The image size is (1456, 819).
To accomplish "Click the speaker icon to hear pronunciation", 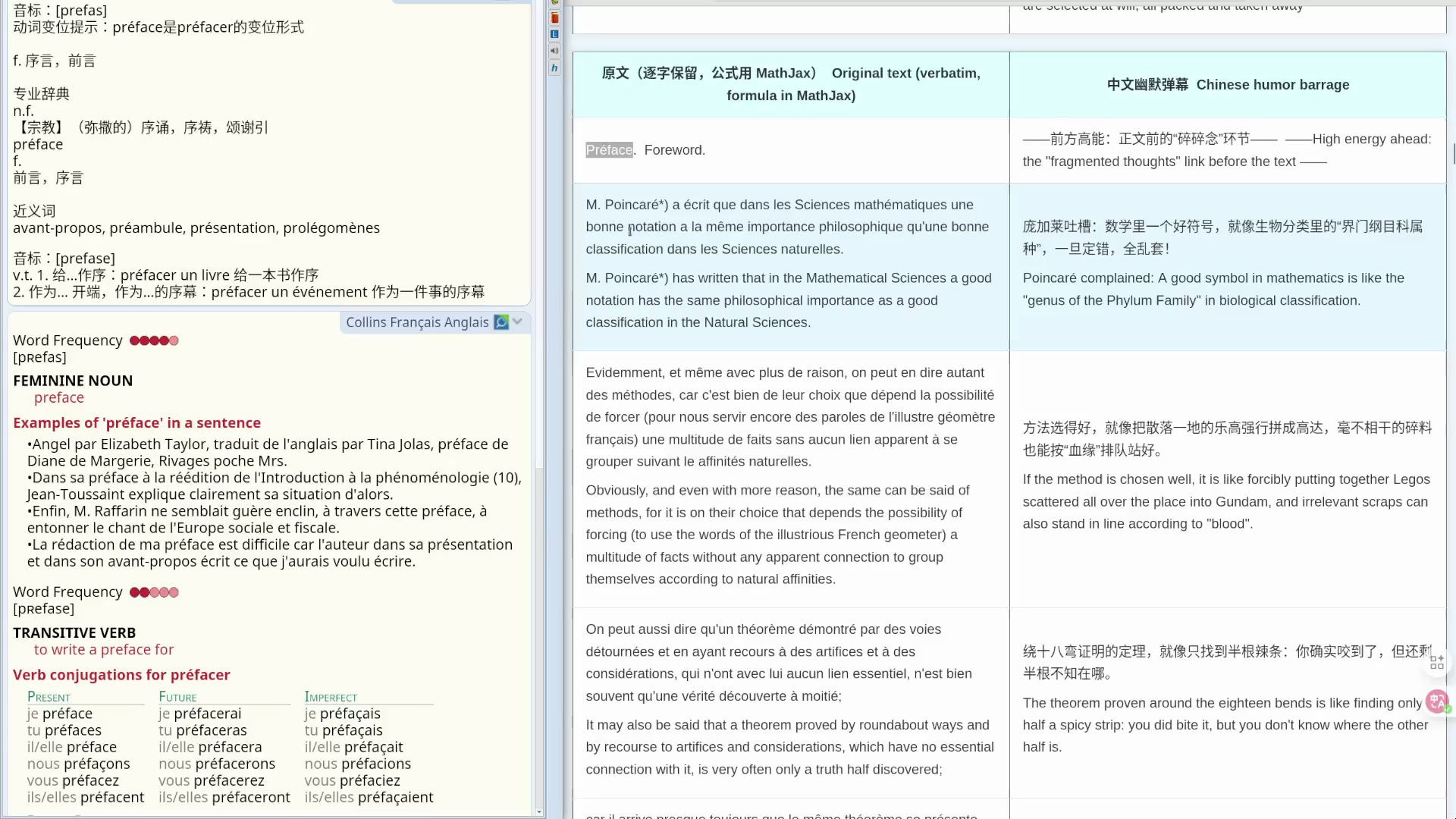I will [x=554, y=51].
